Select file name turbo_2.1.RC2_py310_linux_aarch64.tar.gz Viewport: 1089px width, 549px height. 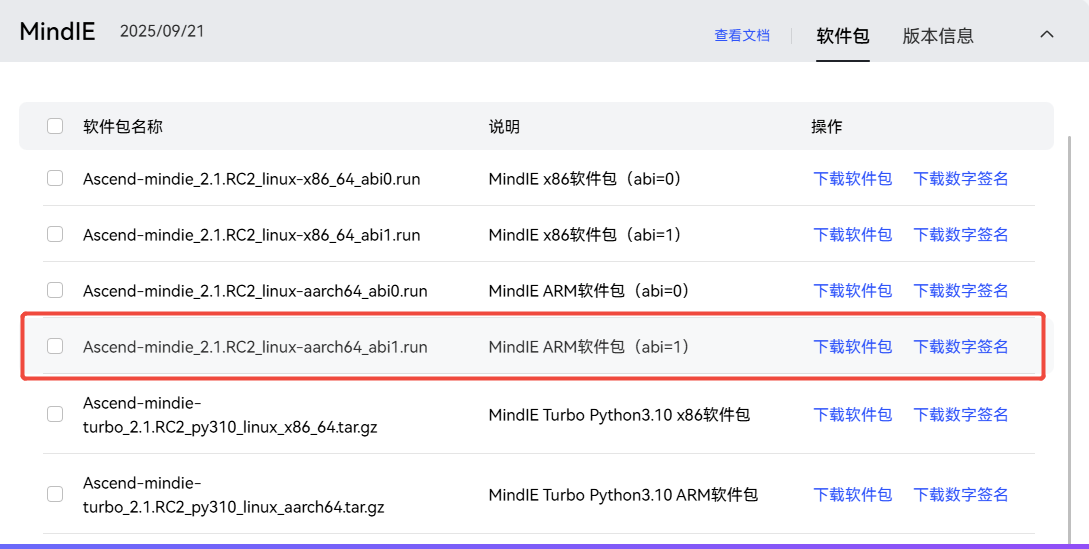click(x=233, y=507)
